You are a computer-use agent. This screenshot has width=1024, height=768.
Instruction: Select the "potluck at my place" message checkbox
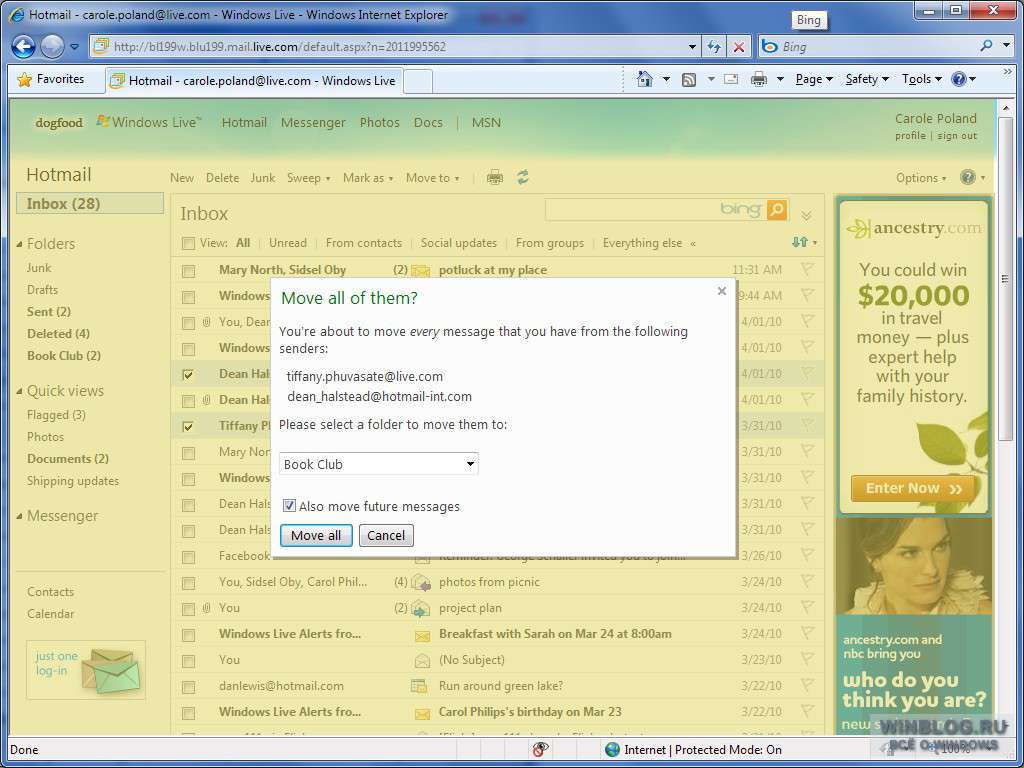(x=189, y=270)
